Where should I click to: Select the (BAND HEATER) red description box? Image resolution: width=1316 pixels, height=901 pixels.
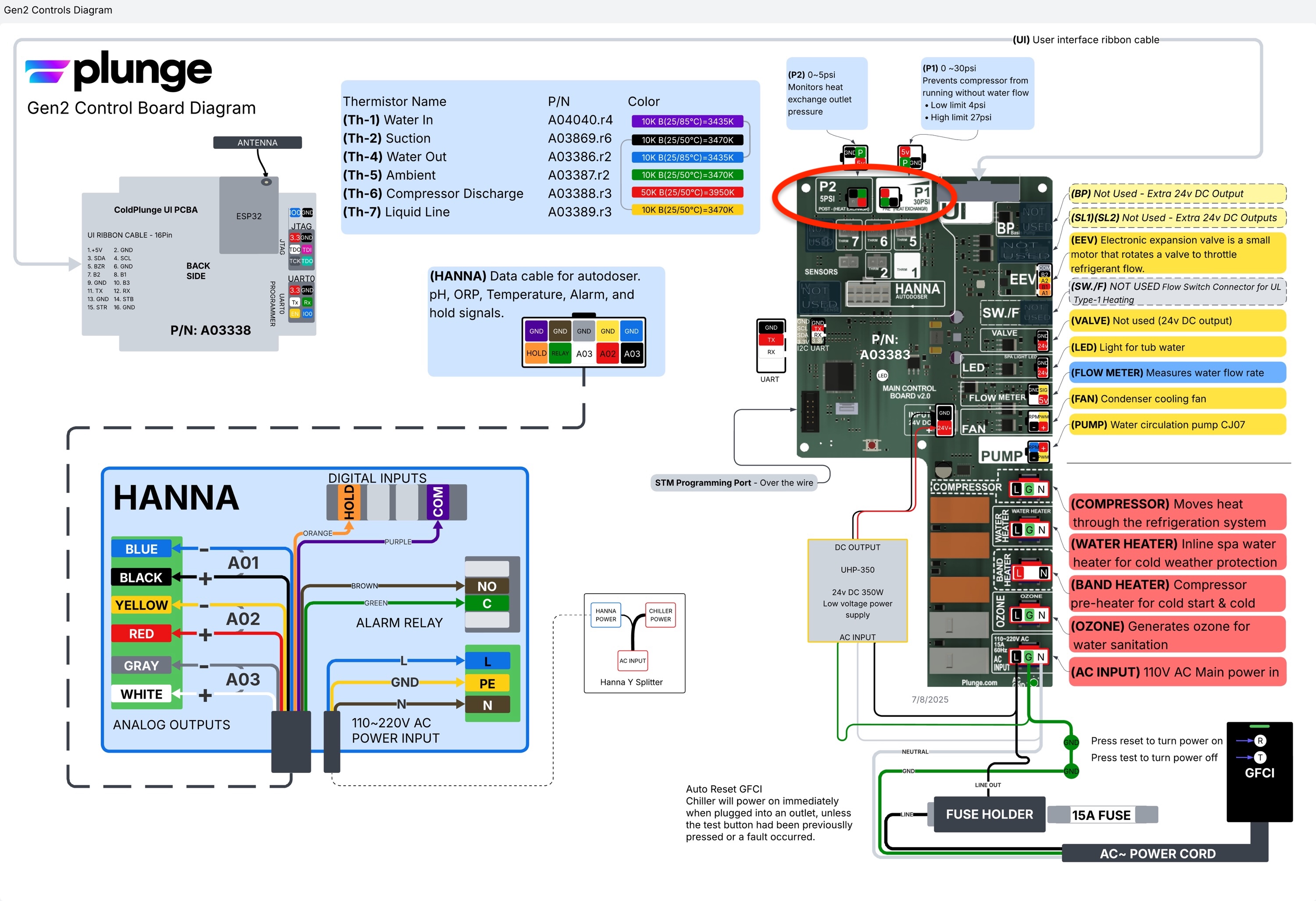[x=1177, y=593]
